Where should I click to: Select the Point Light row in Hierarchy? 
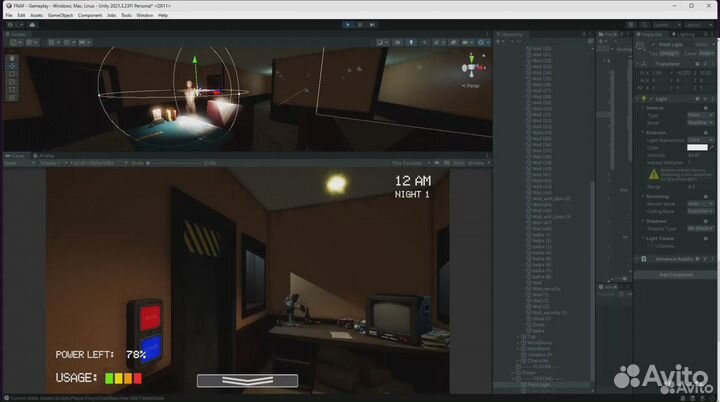point(542,385)
